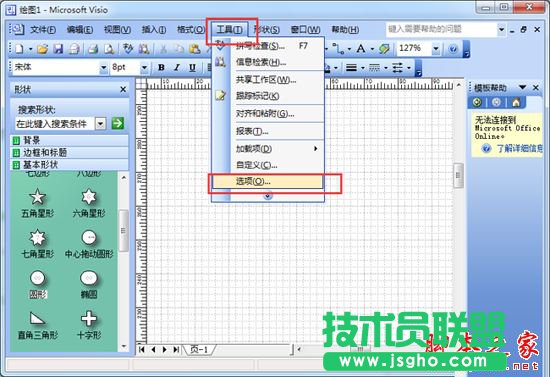This screenshot has width=550, height=377.
Task: Run spelling check from the toolbar icon
Action: (128, 49)
